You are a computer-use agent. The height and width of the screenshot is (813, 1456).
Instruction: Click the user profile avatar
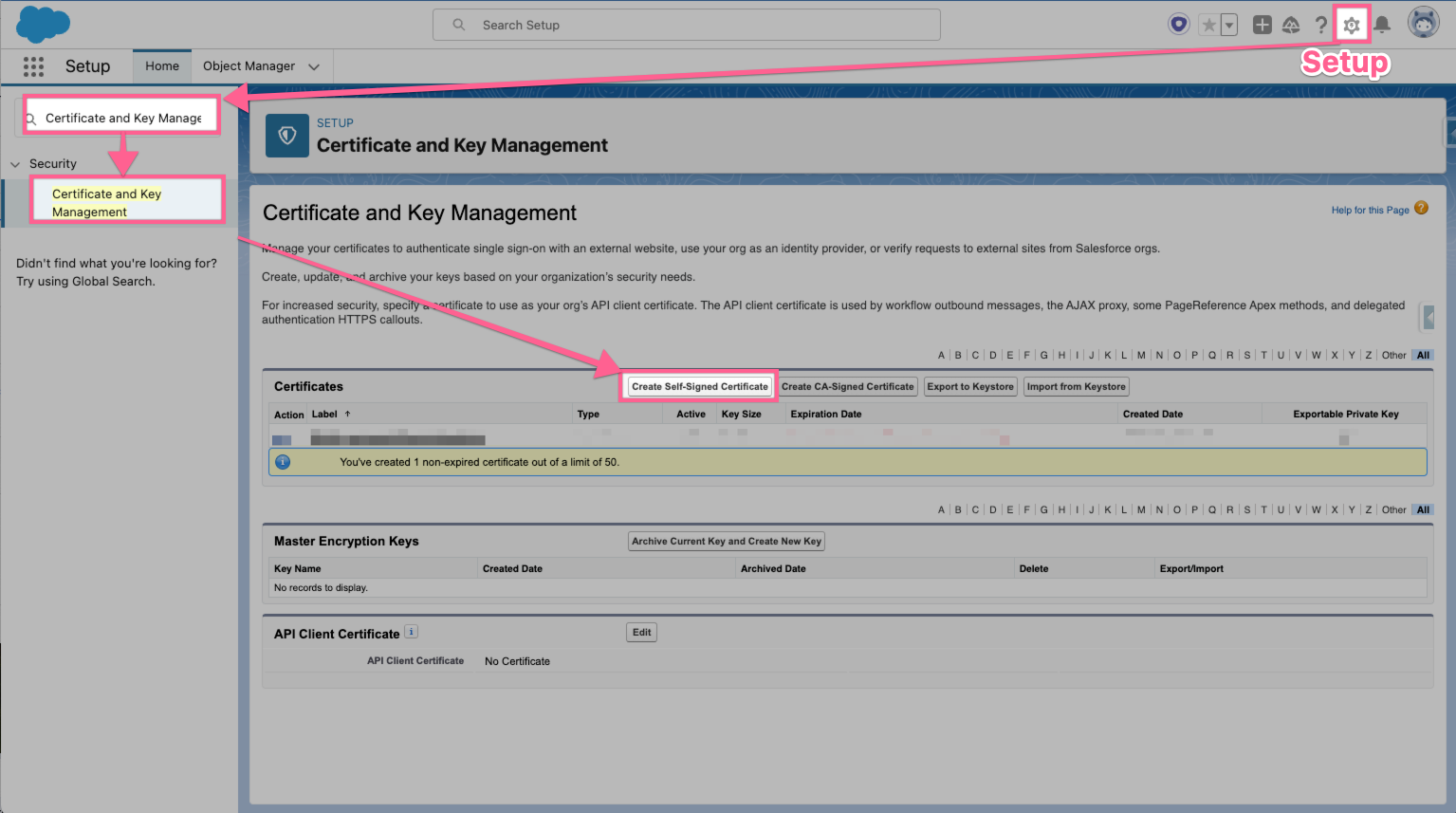point(1423,22)
